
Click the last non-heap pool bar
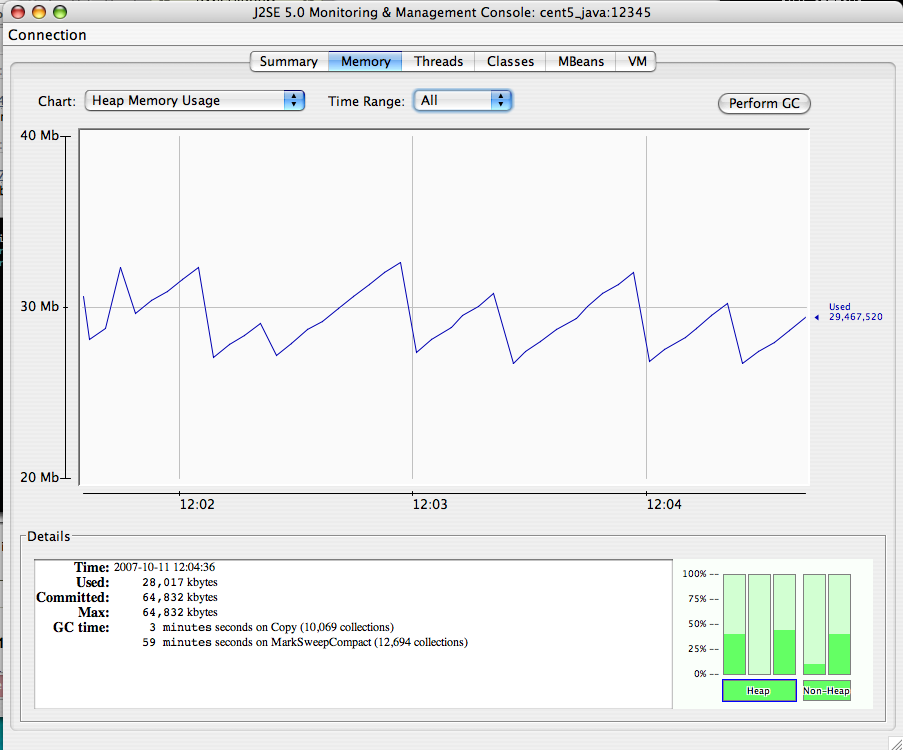click(839, 624)
